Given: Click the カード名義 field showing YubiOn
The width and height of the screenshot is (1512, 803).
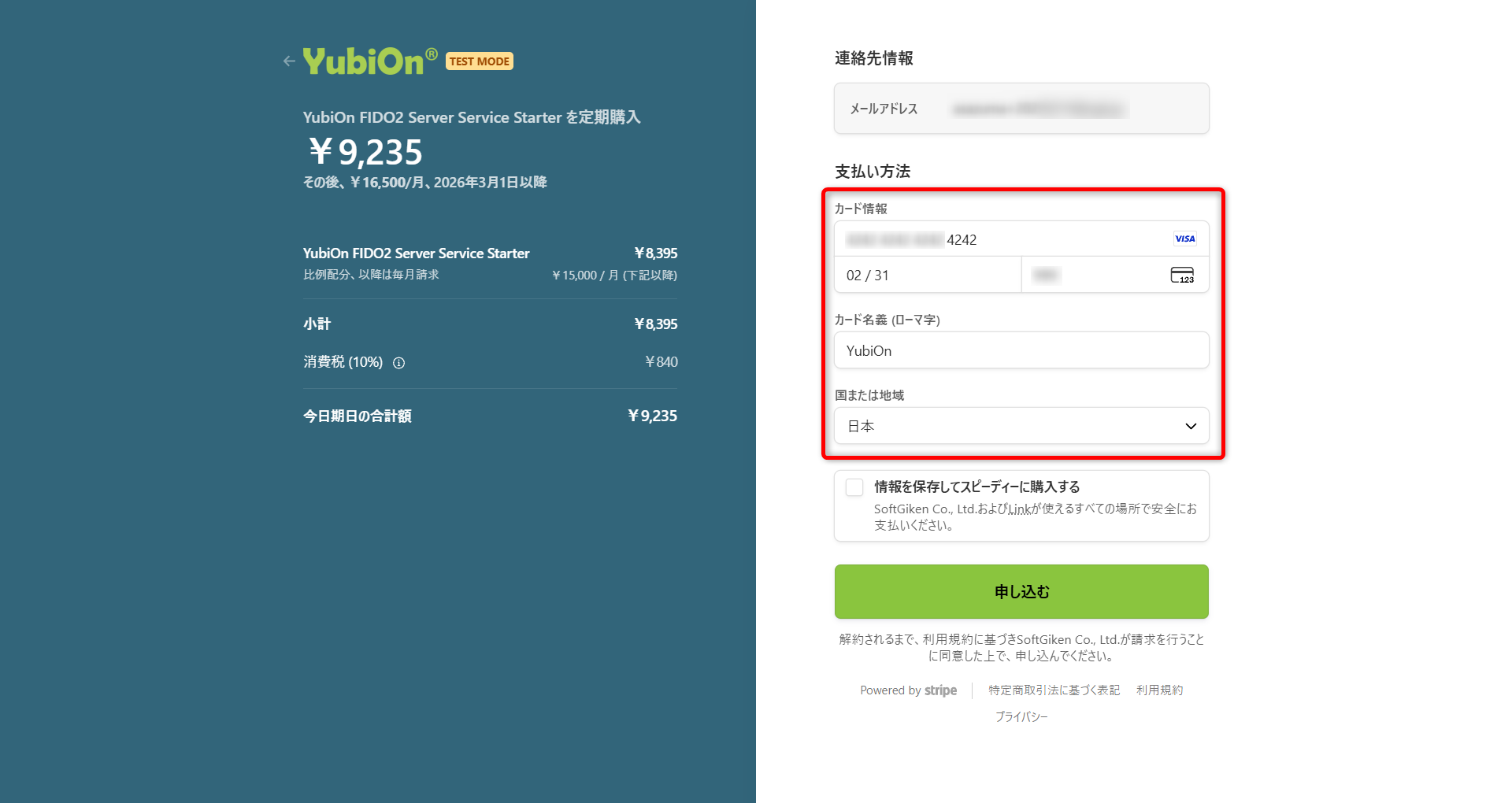Looking at the screenshot, I should [1021, 350].
